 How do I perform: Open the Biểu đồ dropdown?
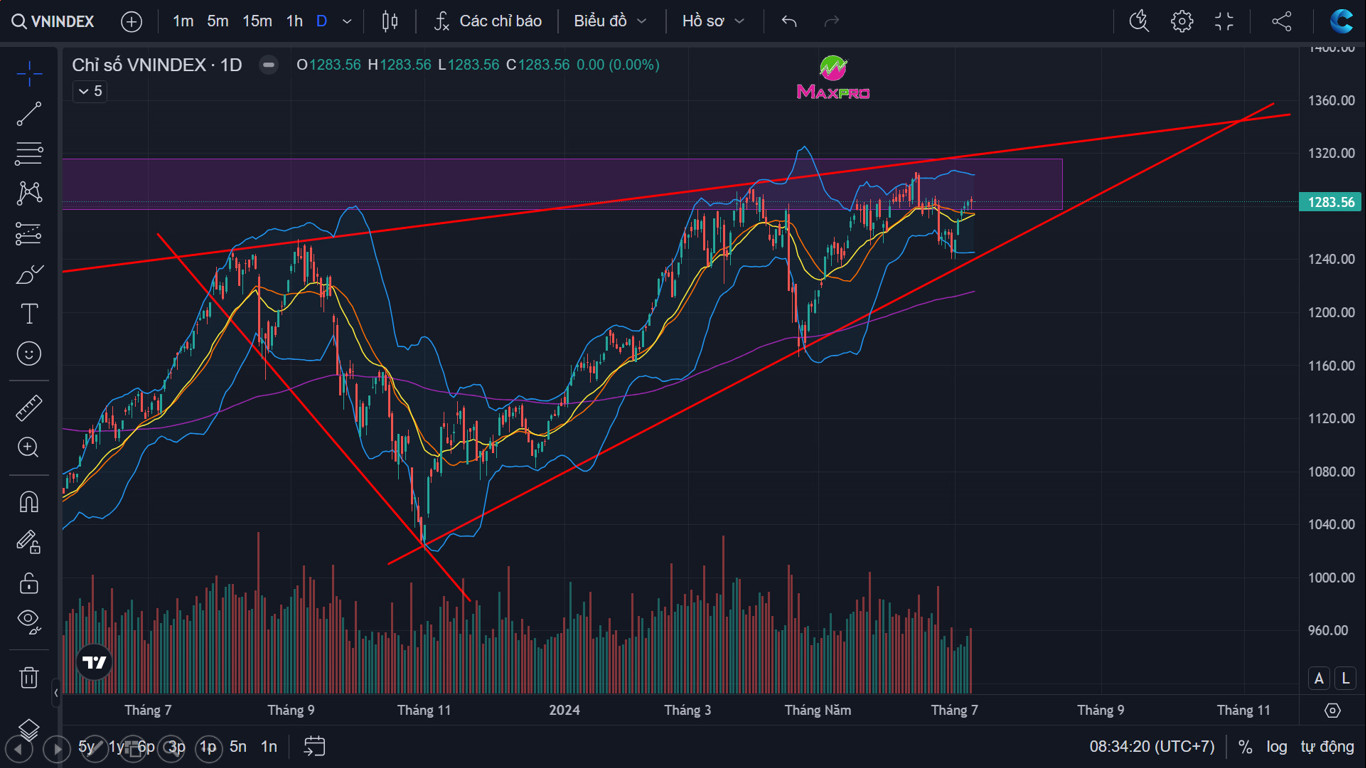click(x=610, y=21)
